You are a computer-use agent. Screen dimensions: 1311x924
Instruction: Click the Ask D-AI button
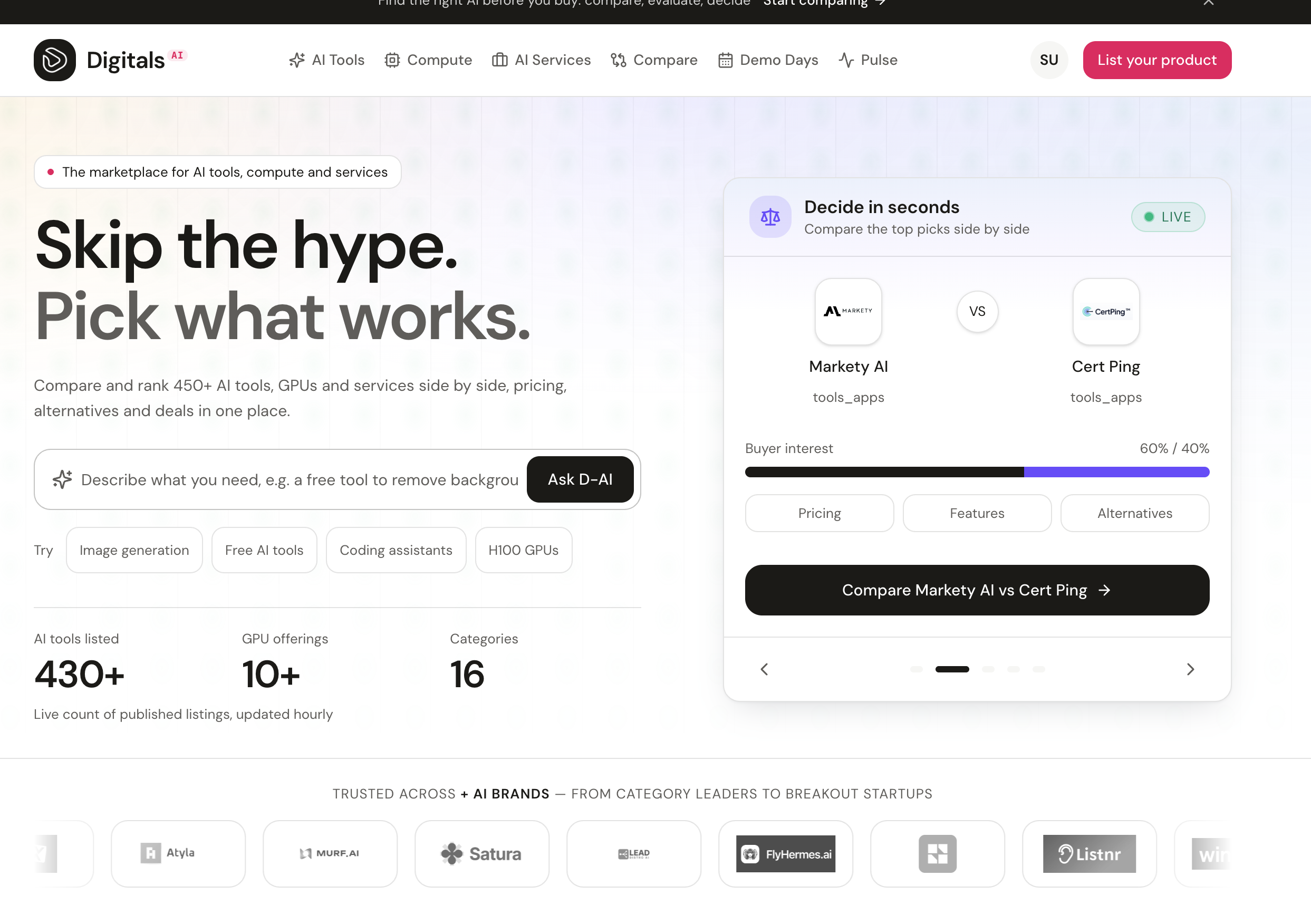(580, 480)
